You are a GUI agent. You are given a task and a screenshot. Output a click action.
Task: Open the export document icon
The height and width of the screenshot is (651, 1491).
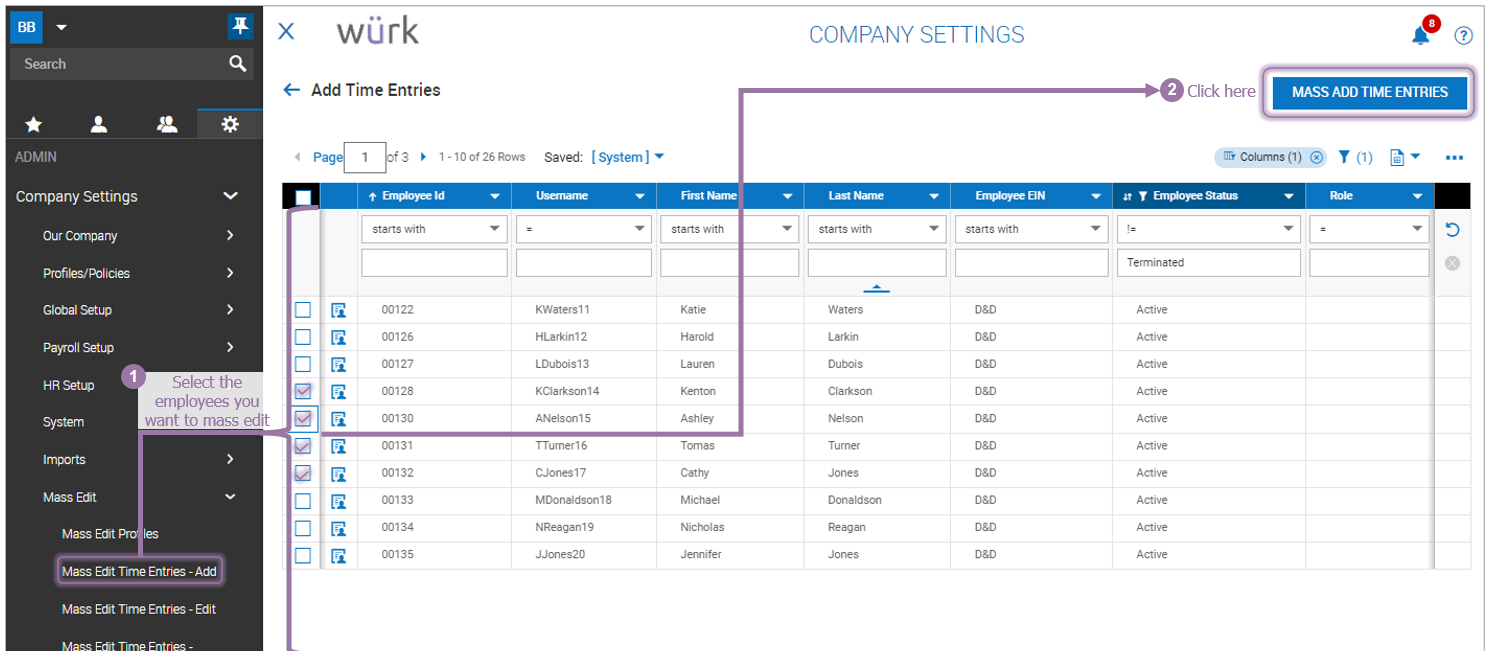[x=1398, y=157]
